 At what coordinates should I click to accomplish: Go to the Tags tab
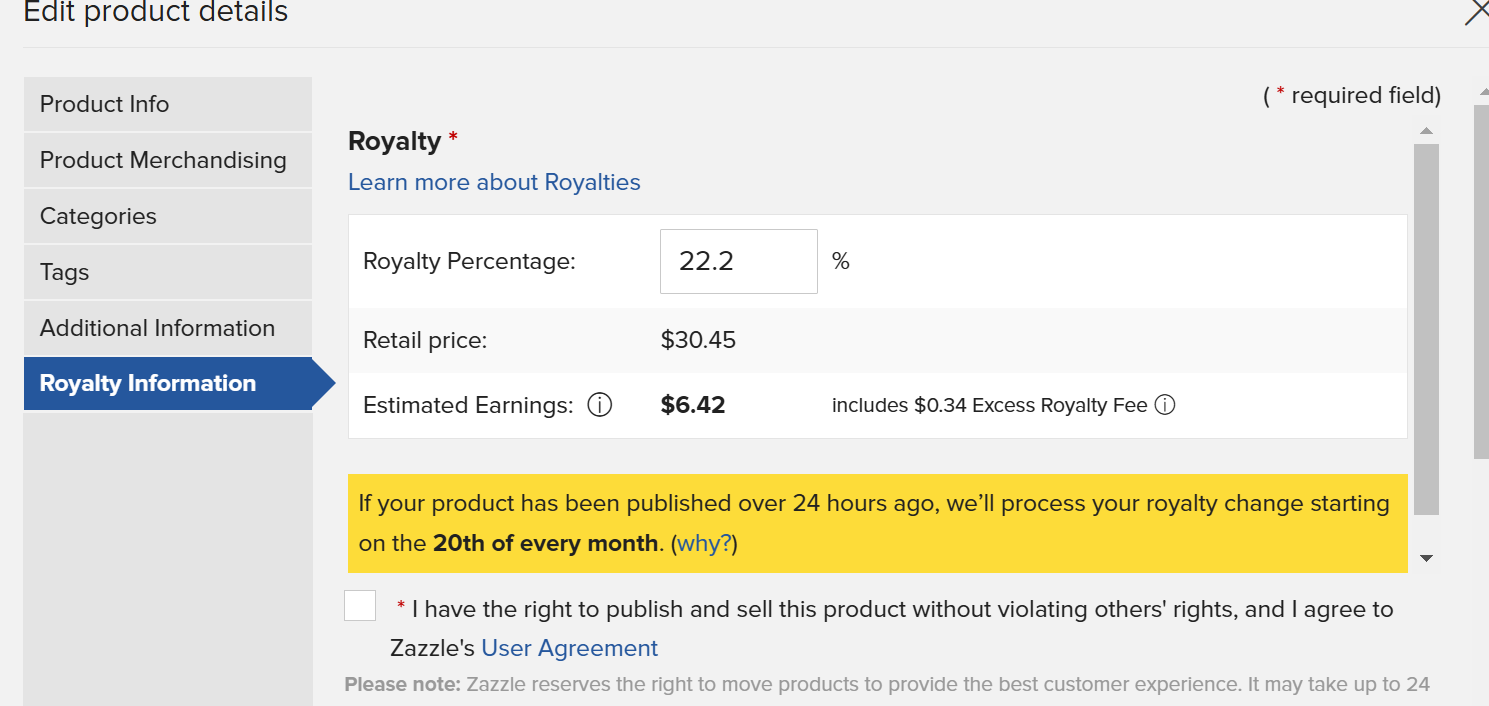[x=168, y=272]
